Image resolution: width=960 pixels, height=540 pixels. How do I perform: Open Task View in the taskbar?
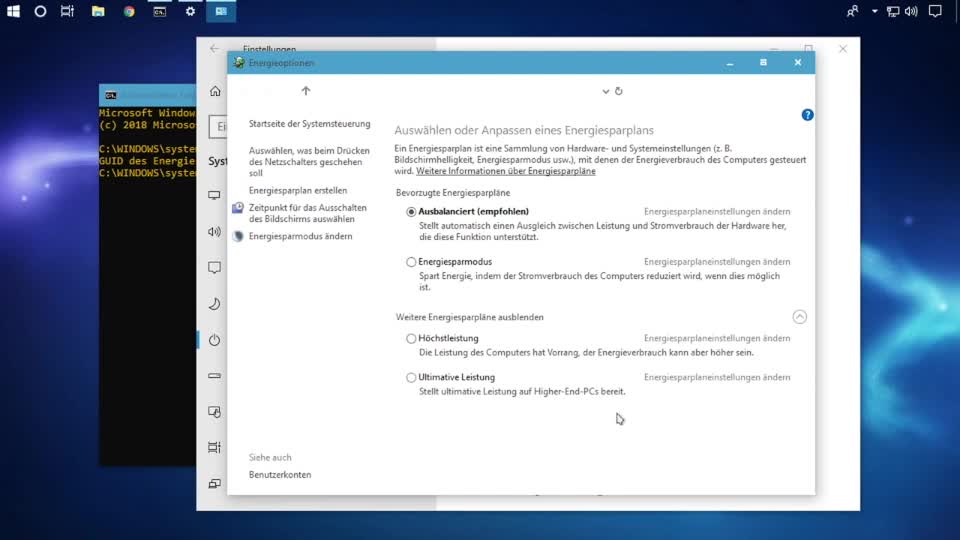67,11
